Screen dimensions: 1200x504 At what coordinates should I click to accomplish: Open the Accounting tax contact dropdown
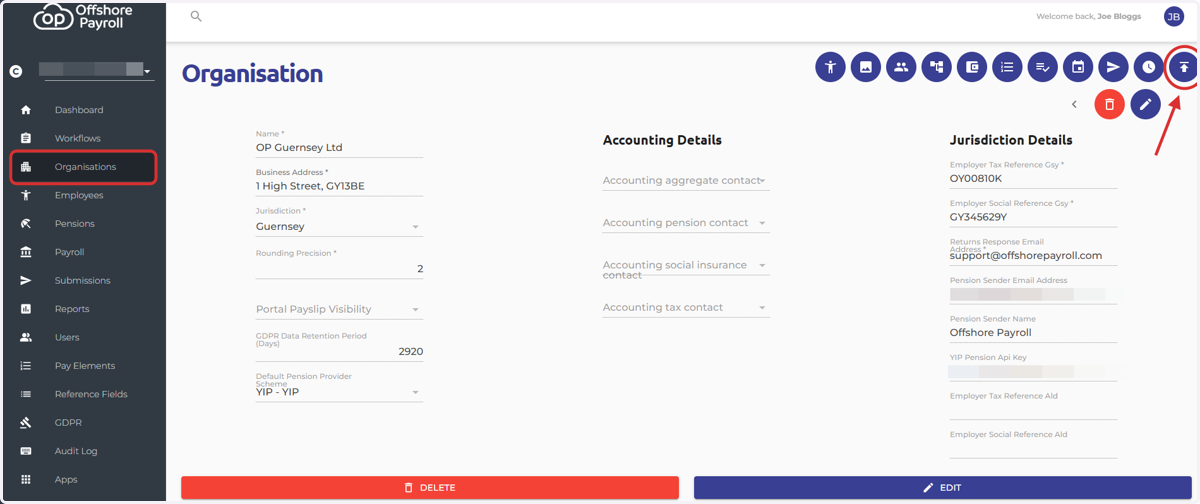tap(686, 308)
